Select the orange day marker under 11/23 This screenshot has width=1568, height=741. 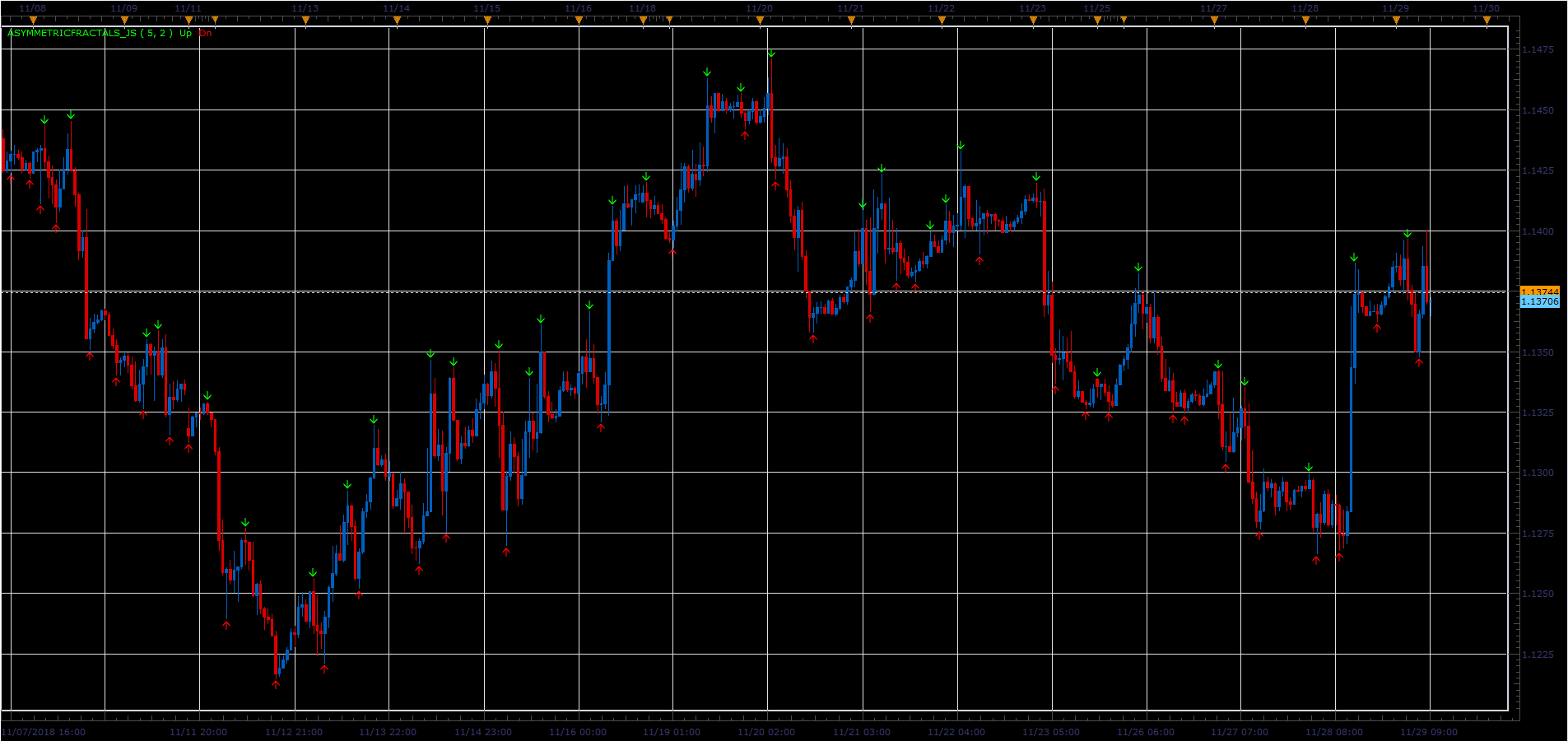click(1033, 20)
